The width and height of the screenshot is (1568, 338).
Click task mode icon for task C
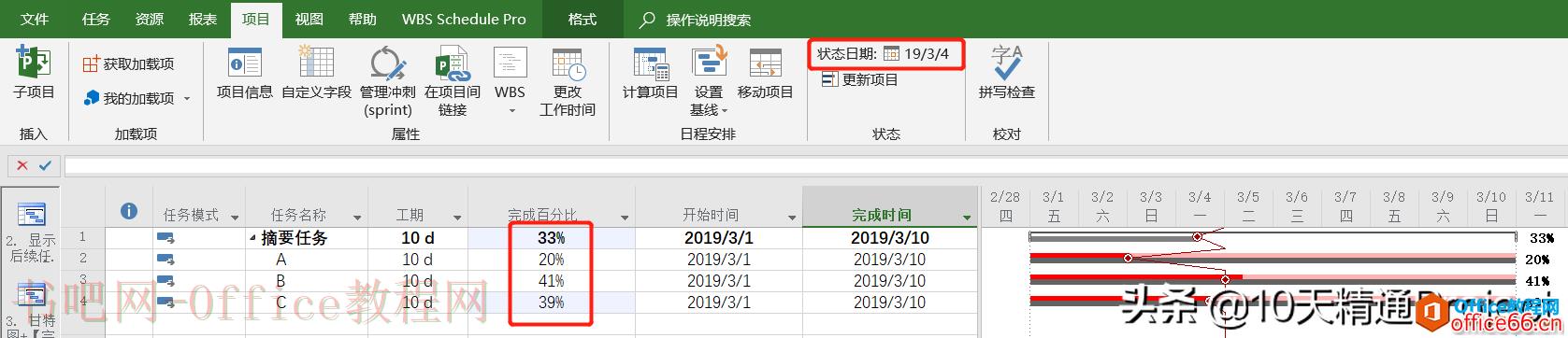pyautogui.click(x=165, y=302)
